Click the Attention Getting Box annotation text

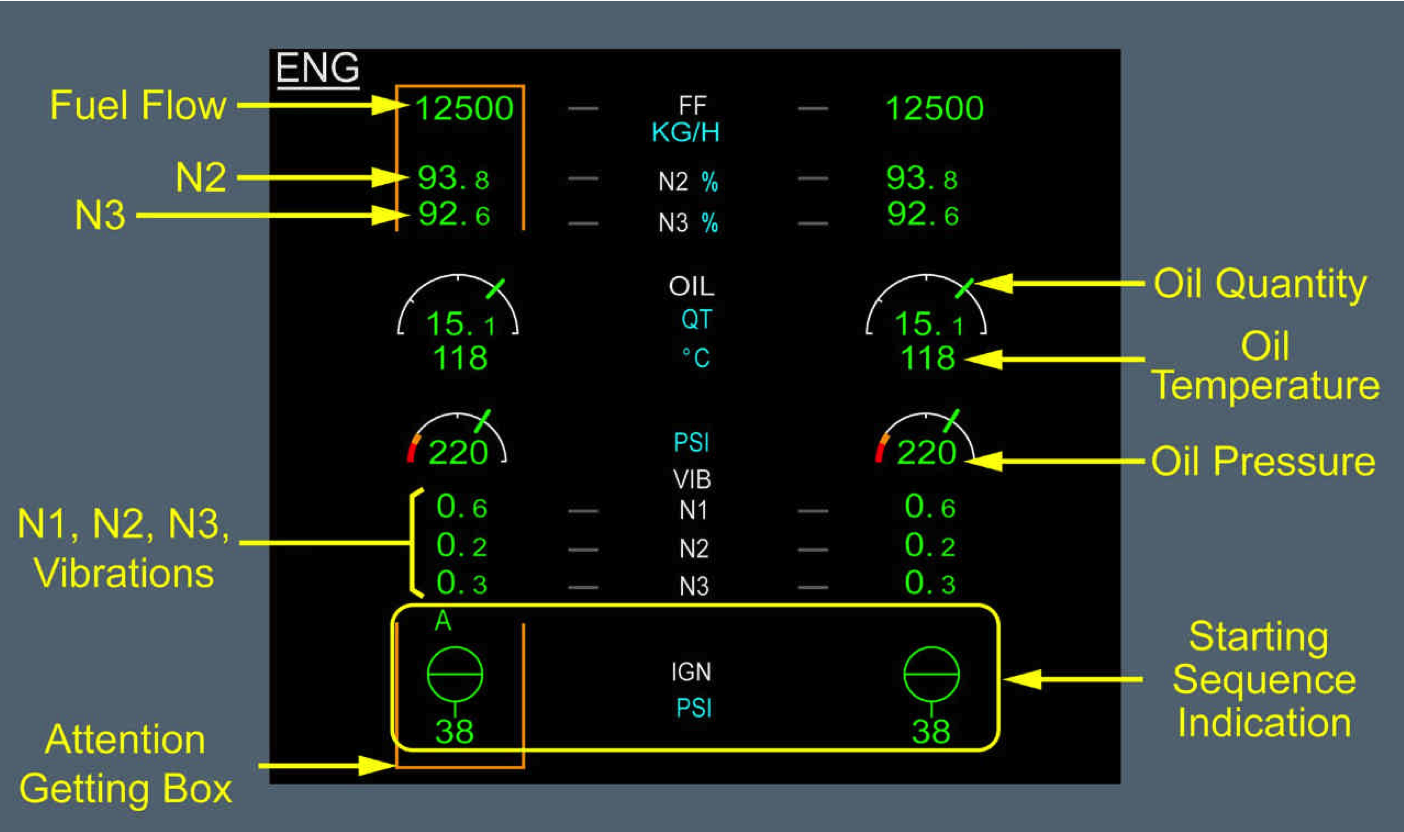[x=126, y=765]
